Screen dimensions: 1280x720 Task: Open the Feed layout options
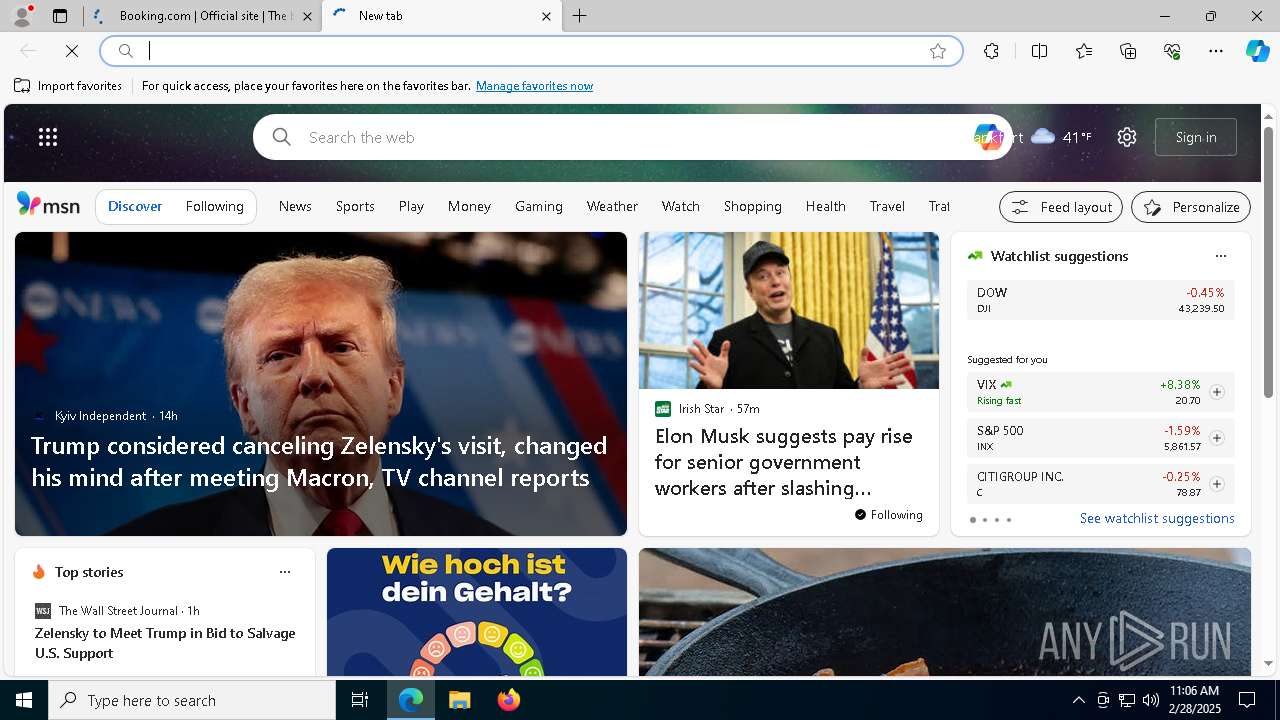1061,207
